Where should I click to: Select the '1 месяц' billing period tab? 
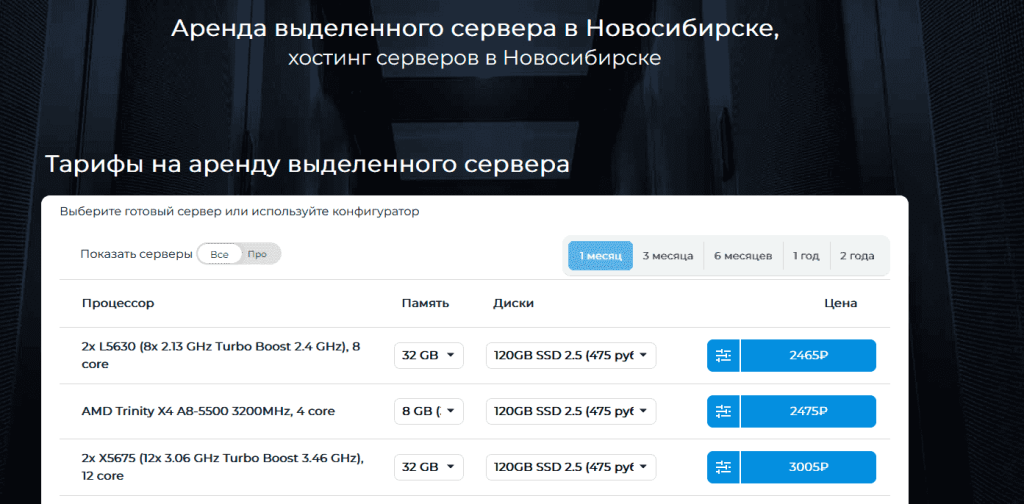click(600, 256)
